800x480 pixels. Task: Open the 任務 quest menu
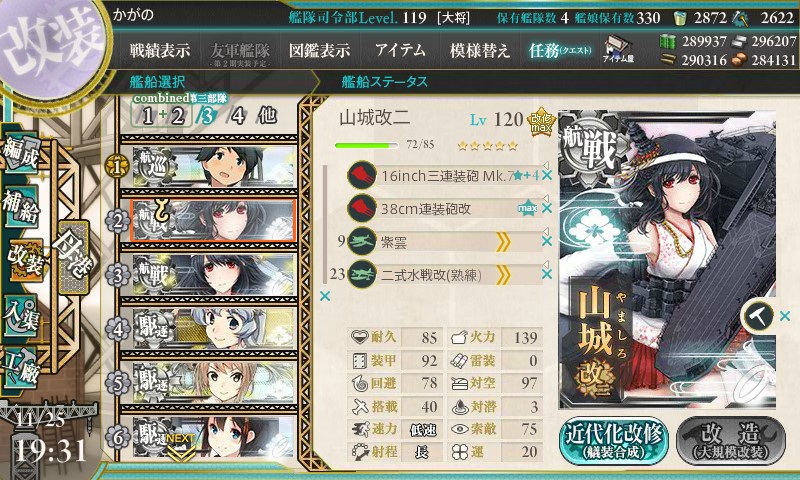pyautogui.click(x=560, y=50)
